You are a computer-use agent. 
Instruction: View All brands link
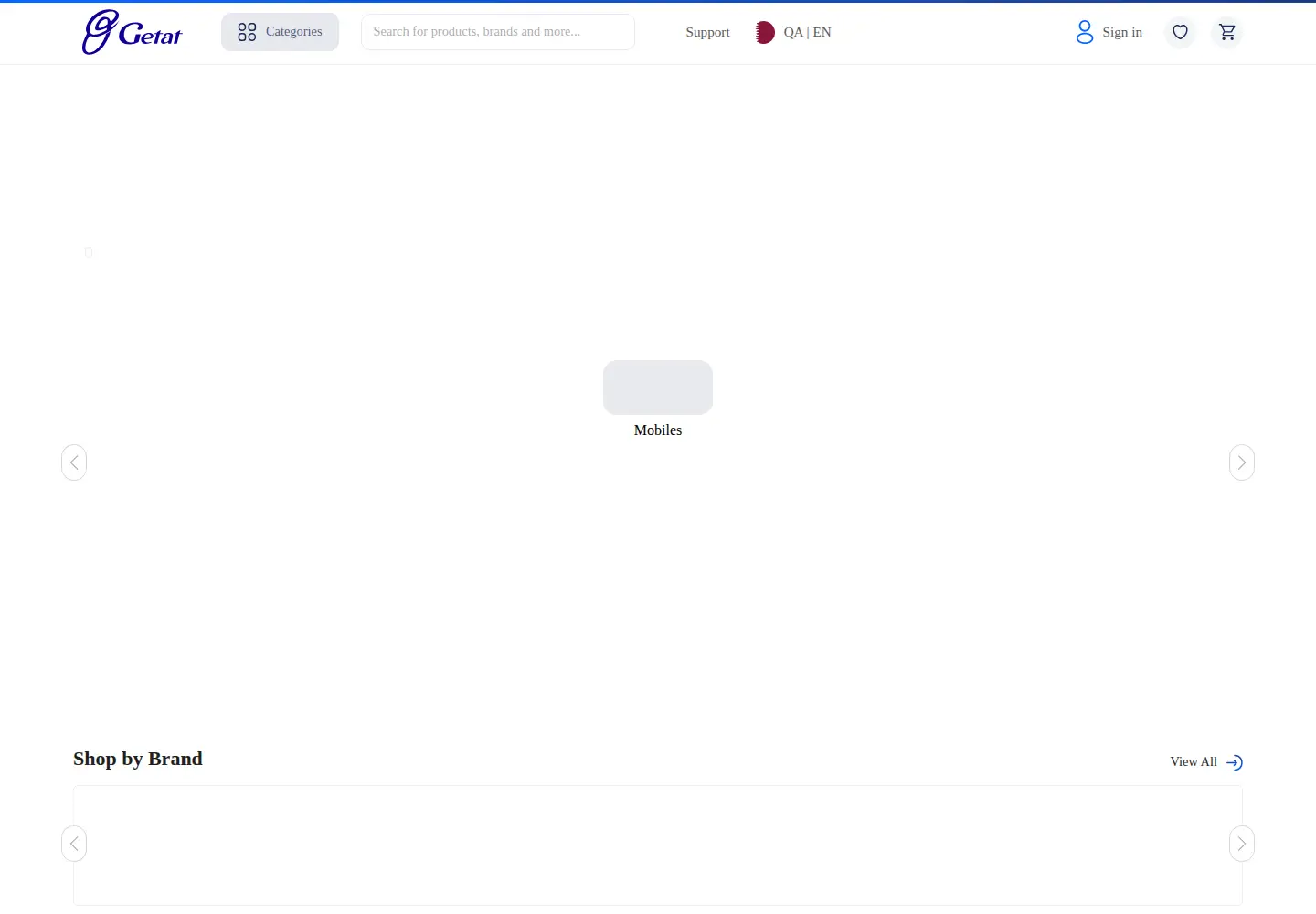(1194, 761)
